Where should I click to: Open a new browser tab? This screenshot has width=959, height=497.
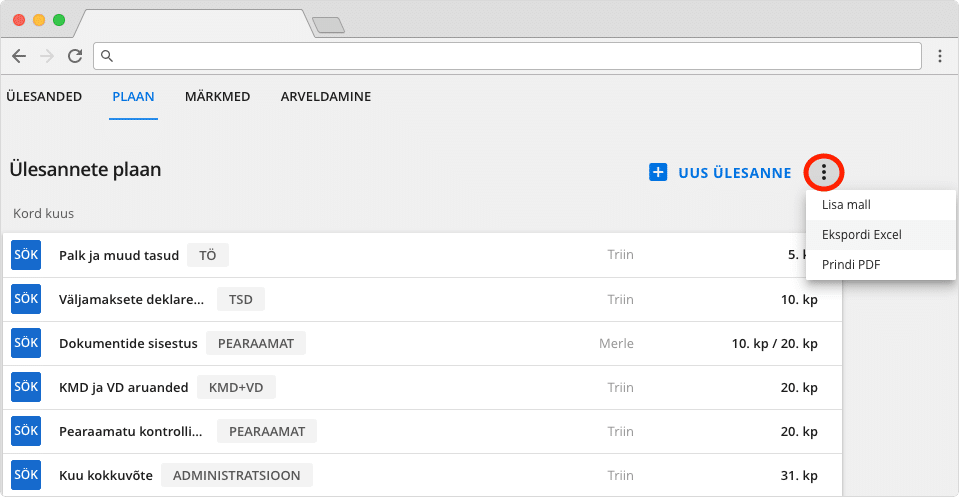pos(328,25)
